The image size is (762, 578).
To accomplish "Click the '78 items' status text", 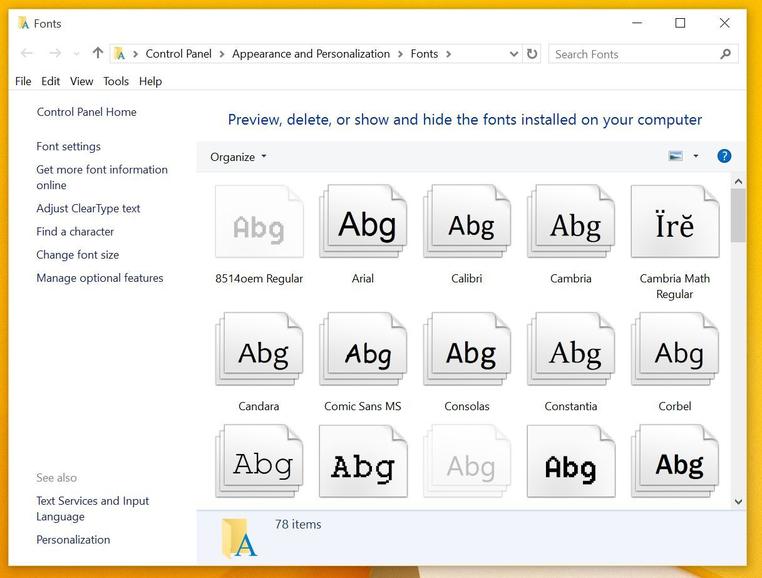I will pyautogui.click(x=298, y=524).
